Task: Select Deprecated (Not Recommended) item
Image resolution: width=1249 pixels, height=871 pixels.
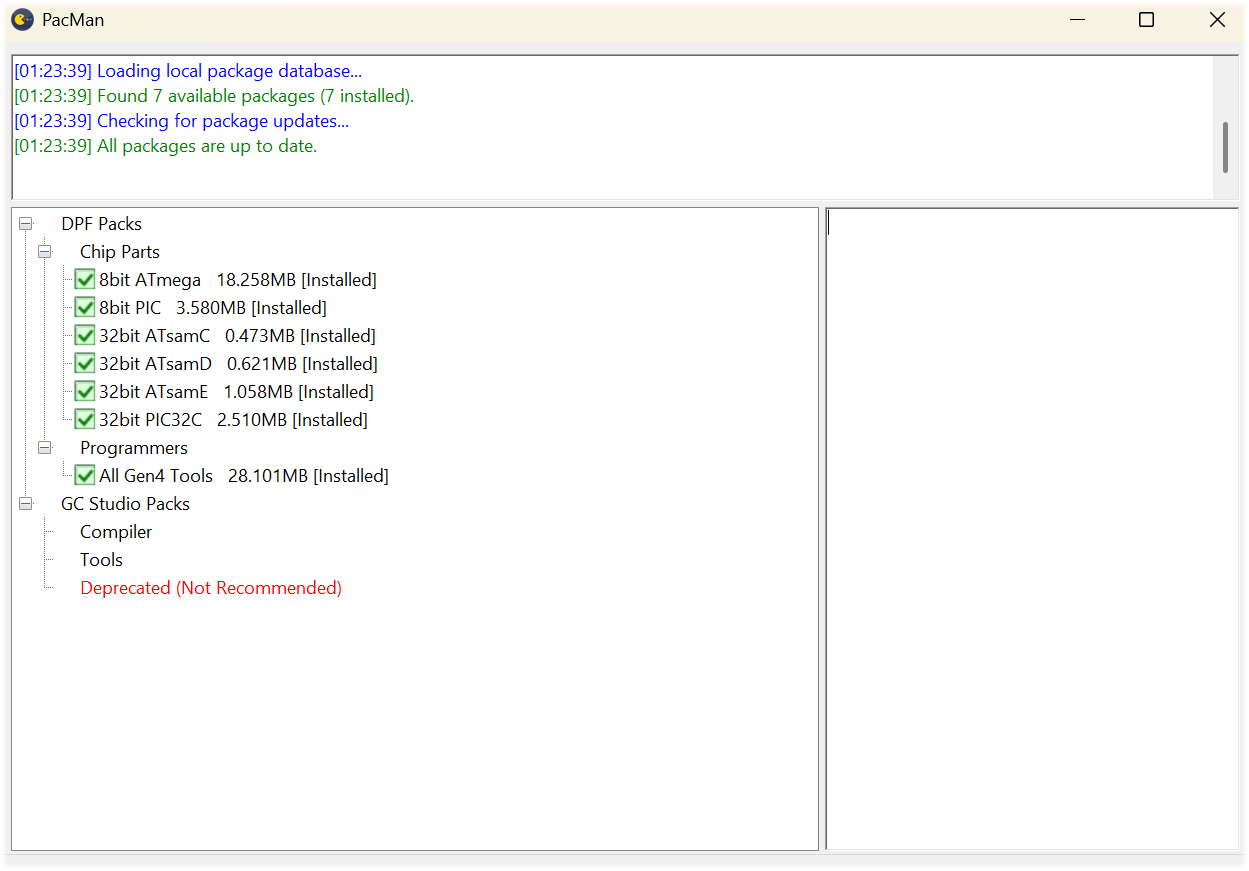Action: click(211, 588)
